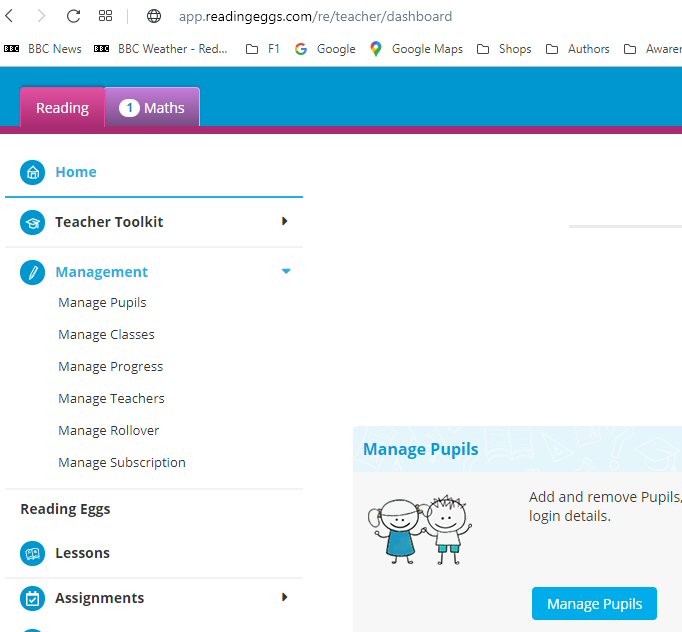Click the Manage Pupils card heading
This screenshot has width=682, height=632.
[421, 449]
